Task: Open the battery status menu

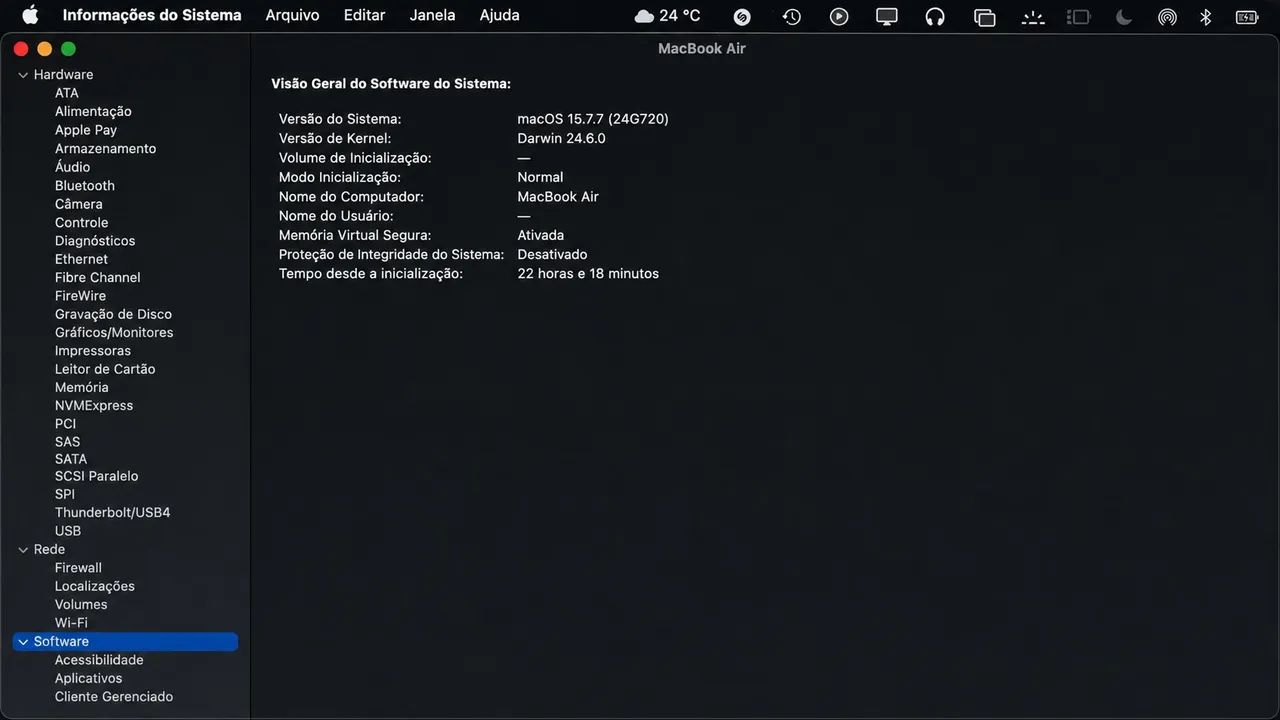Action: coord(1247,16)
